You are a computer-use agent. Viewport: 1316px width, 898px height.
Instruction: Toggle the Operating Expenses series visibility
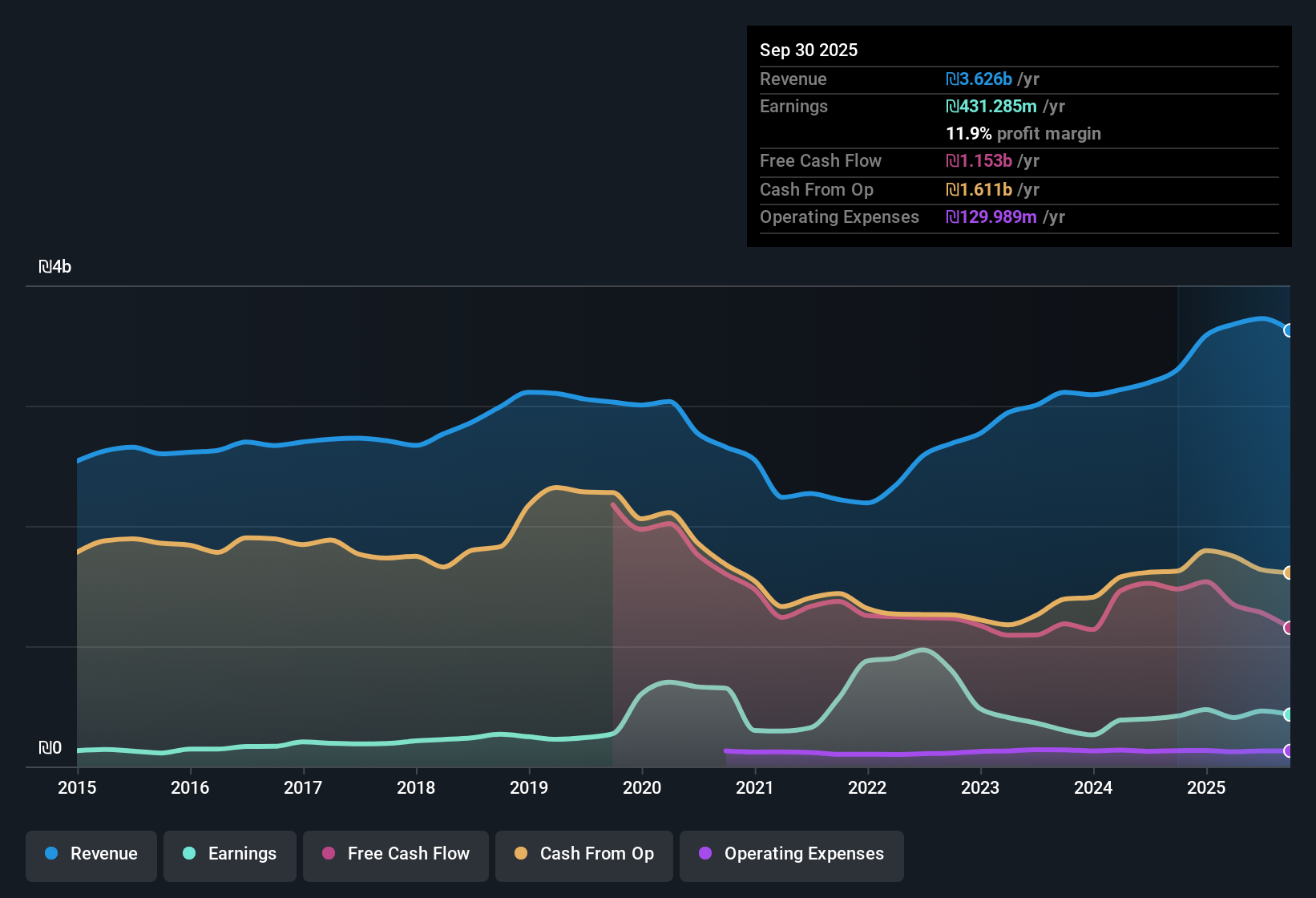pyautogui.click(x=791, y=854)
